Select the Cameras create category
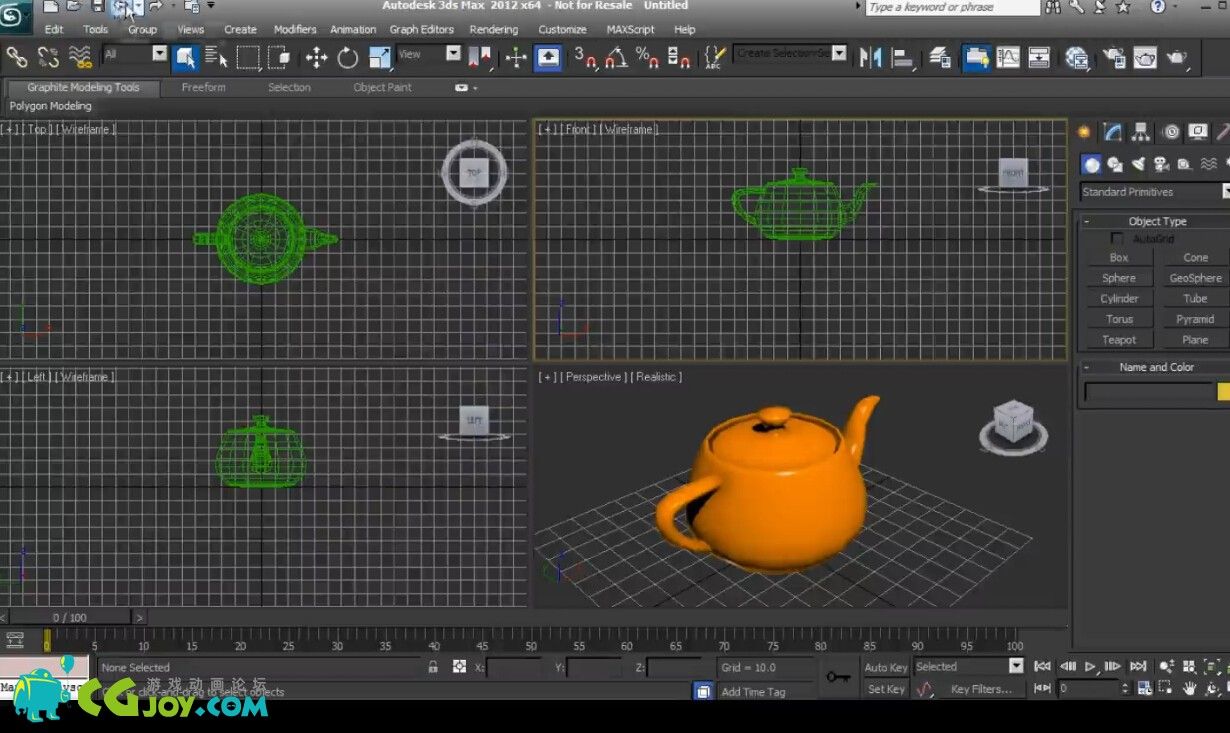Screen dimensions: 1230x733 (1161, 164)
